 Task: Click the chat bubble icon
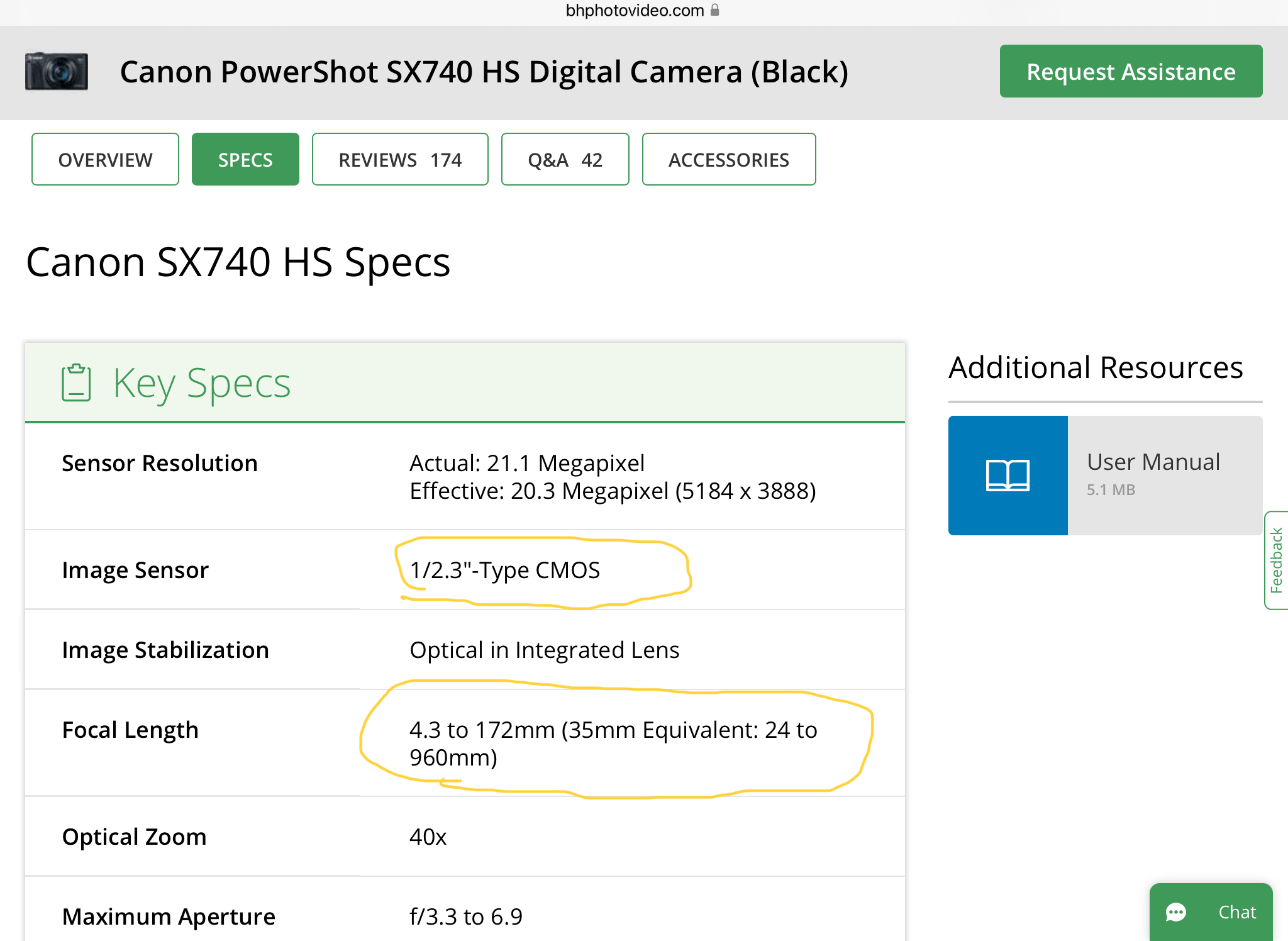click(x=1175, y=912)
